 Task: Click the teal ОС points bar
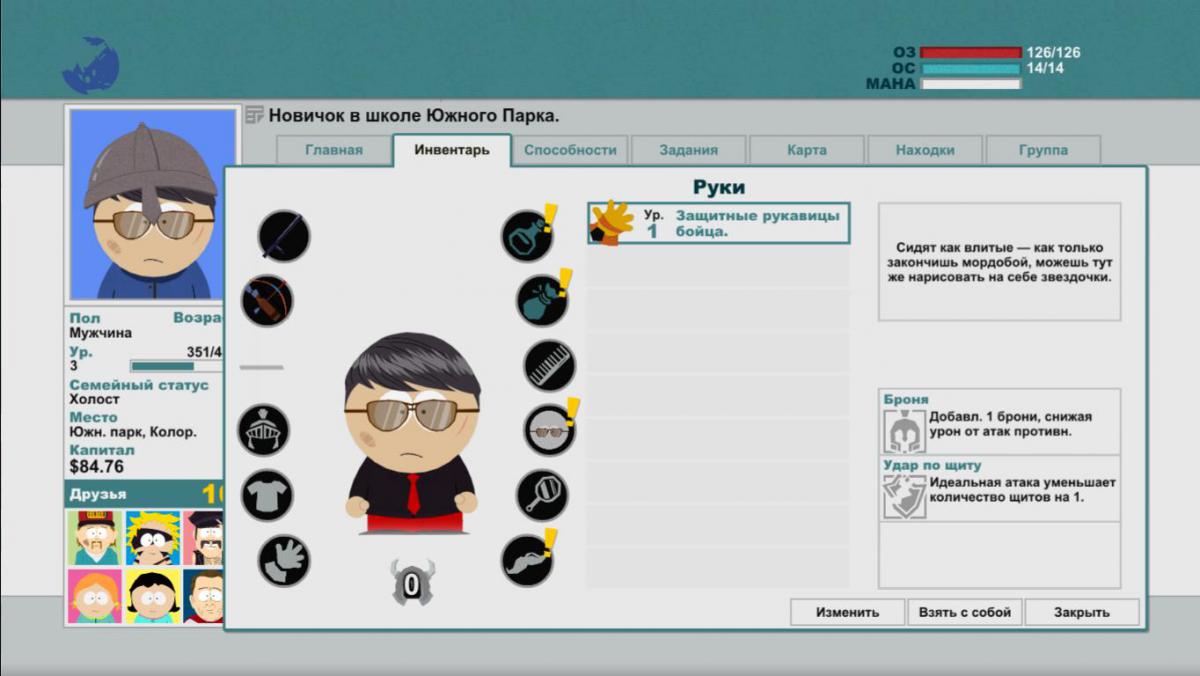coord(971,69)
